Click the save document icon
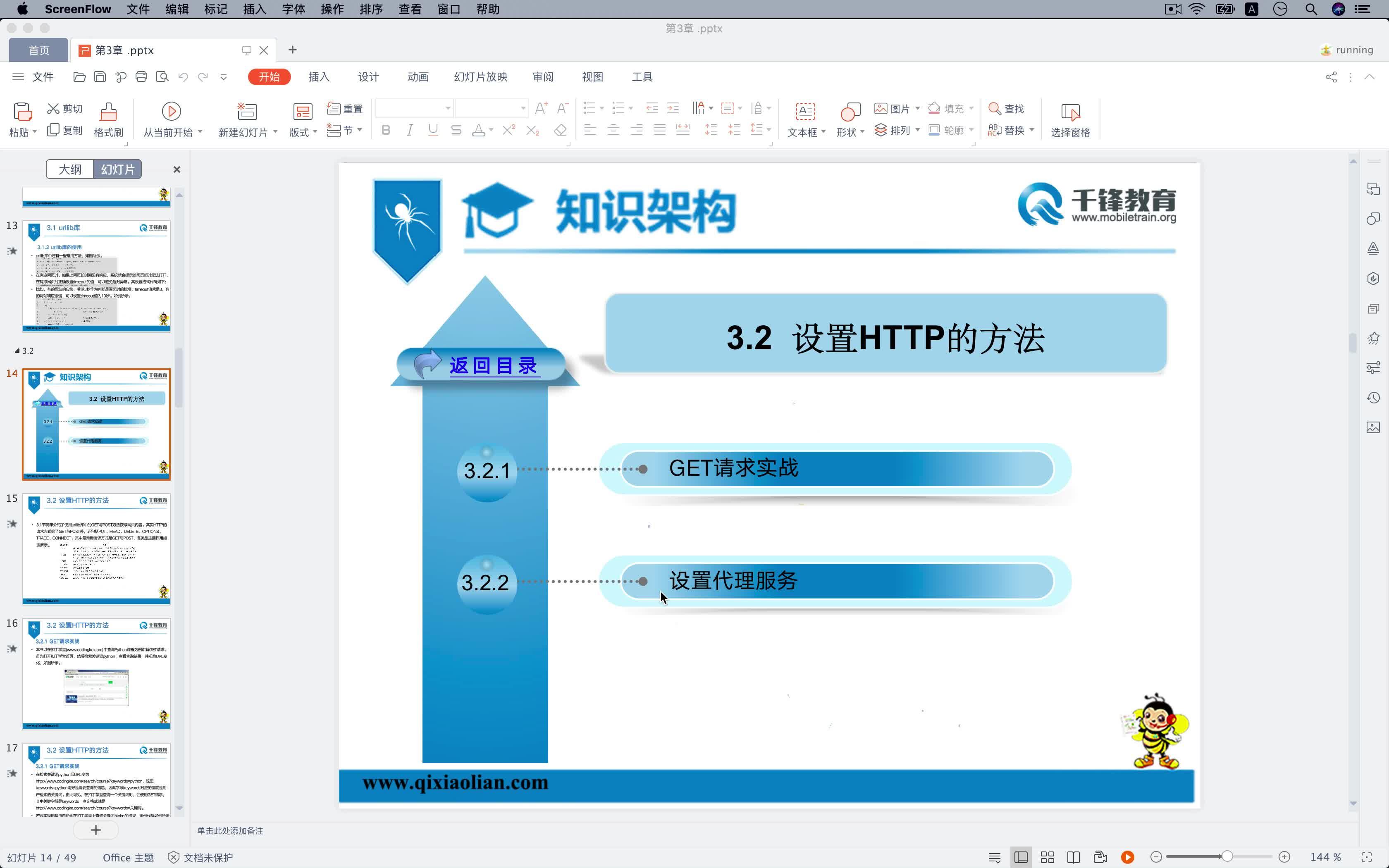This screenshot has width=1389, height=868. (100, 77)
